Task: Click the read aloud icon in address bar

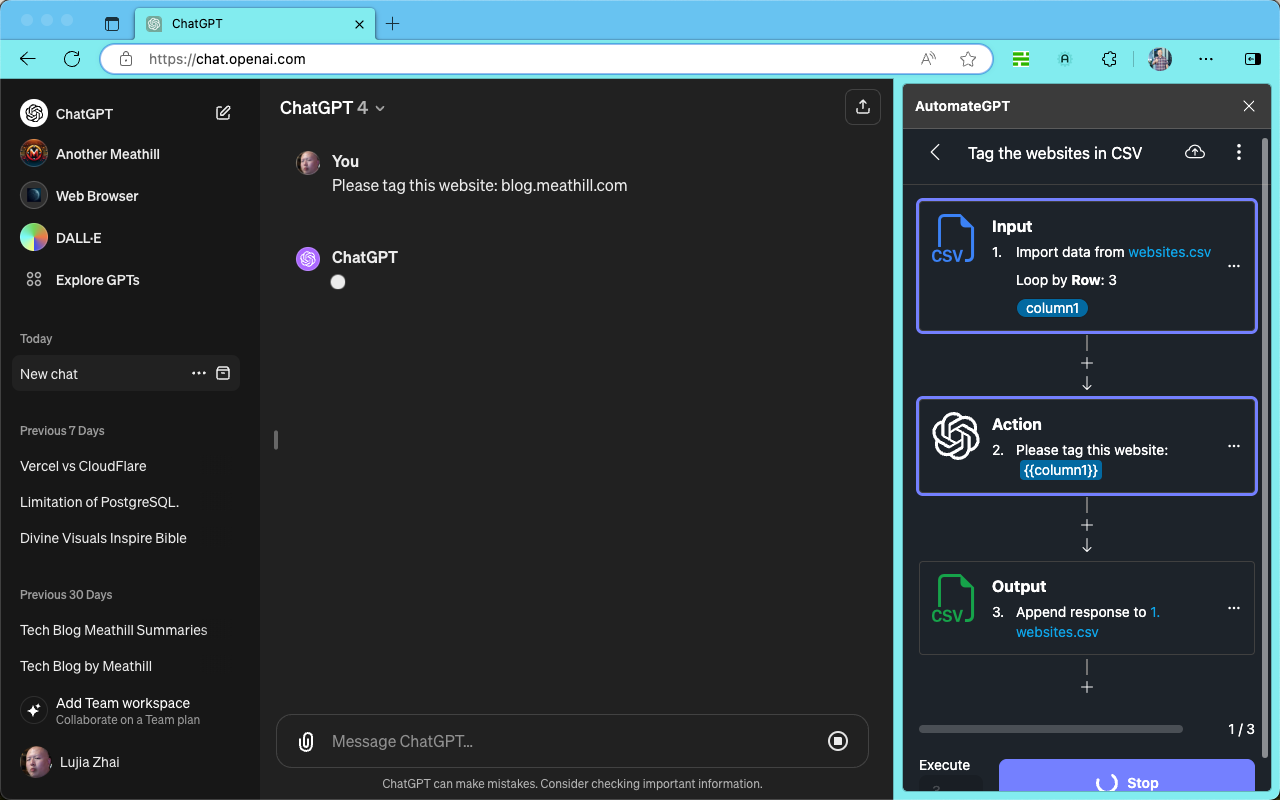Action: (929, 59)
